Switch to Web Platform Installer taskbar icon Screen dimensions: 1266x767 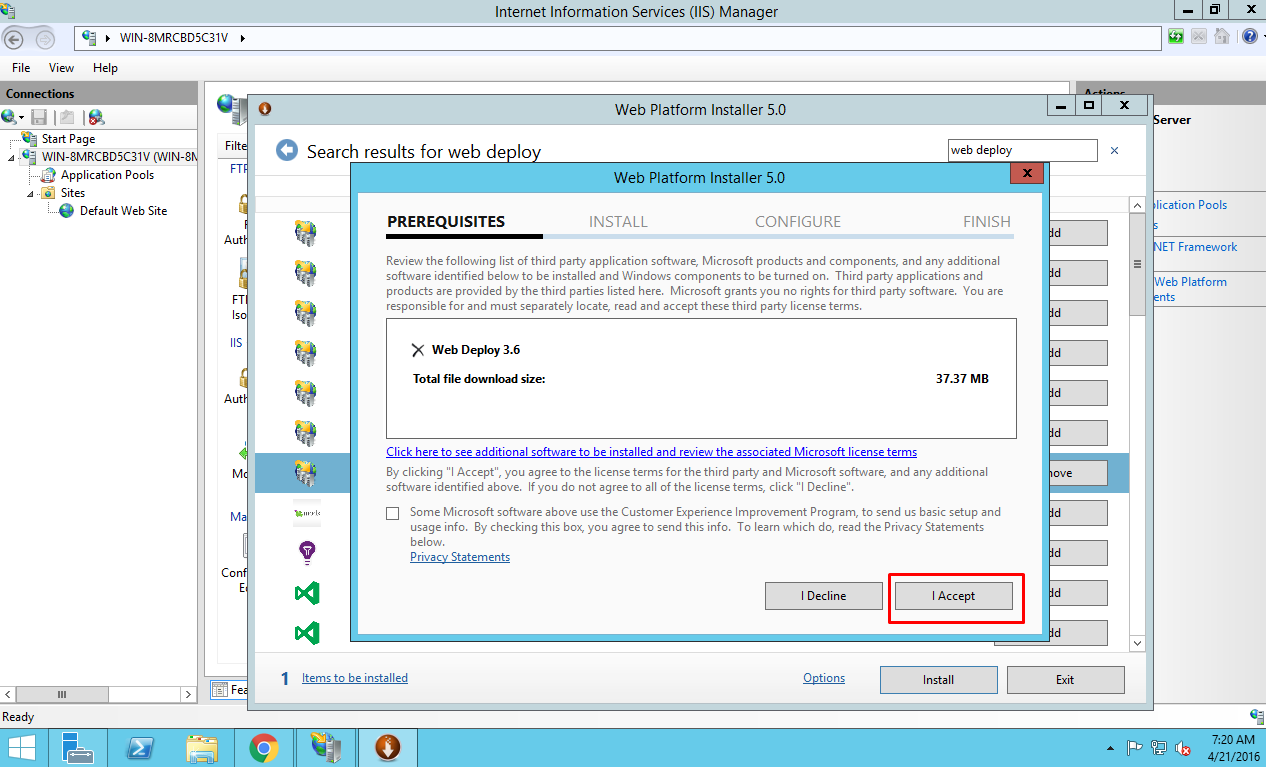click(x=388, y=748)
